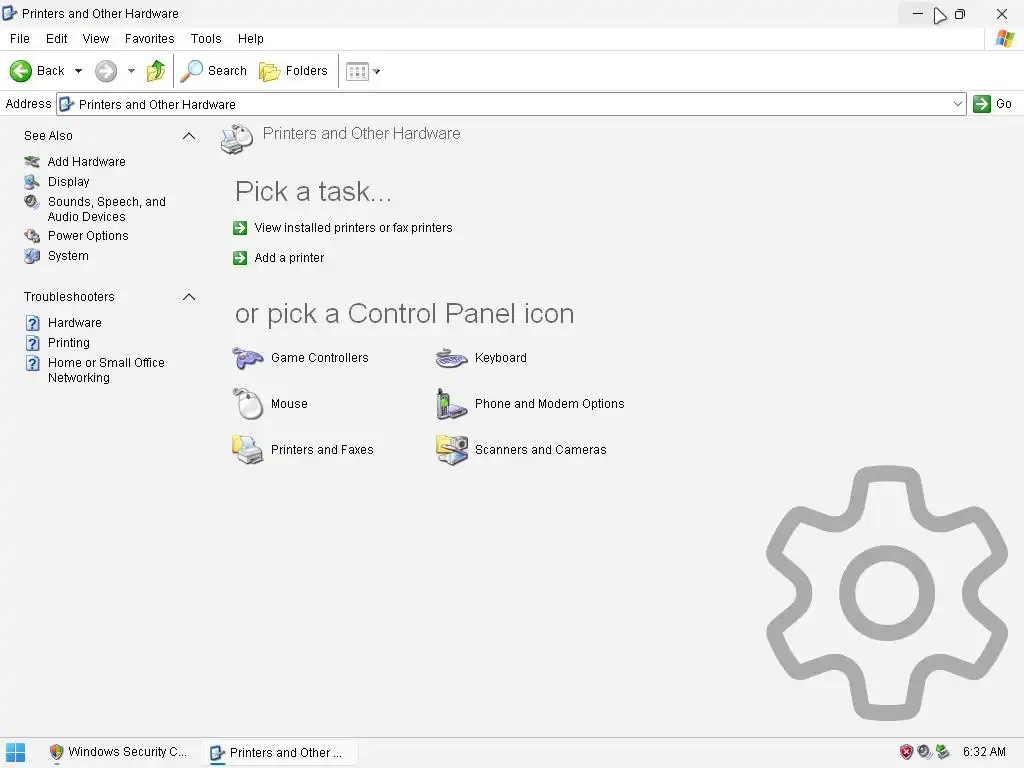Image resolution: width=1024 pixels, height=768 pixels.
Task: Click the Keyboard icon
Action: [x=452, y=358]
